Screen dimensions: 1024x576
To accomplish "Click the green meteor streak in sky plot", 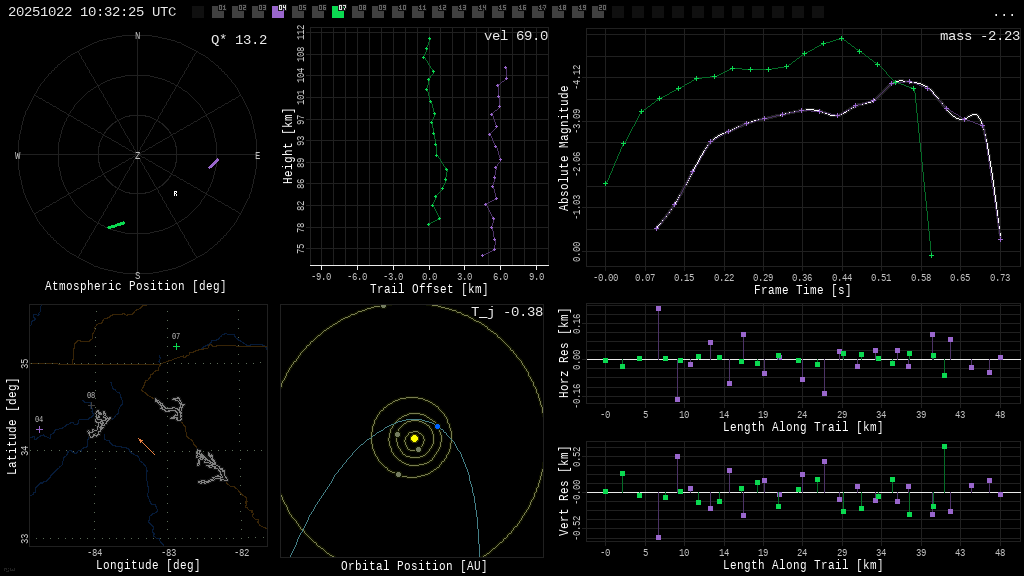I will 116,225.
